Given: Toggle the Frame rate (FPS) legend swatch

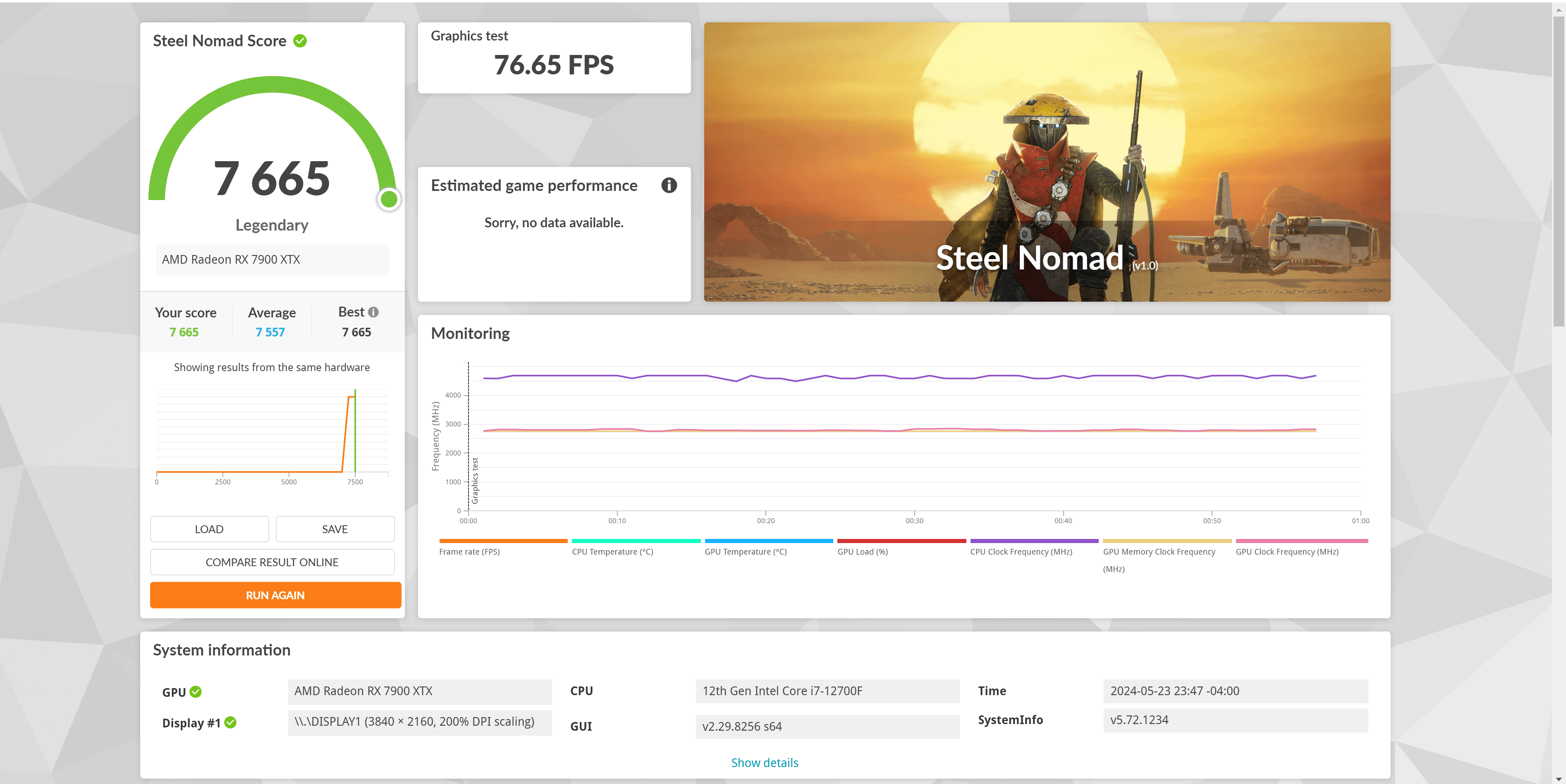Looking at the screenshot, I should pyautogui.click(x=503, y=541).
